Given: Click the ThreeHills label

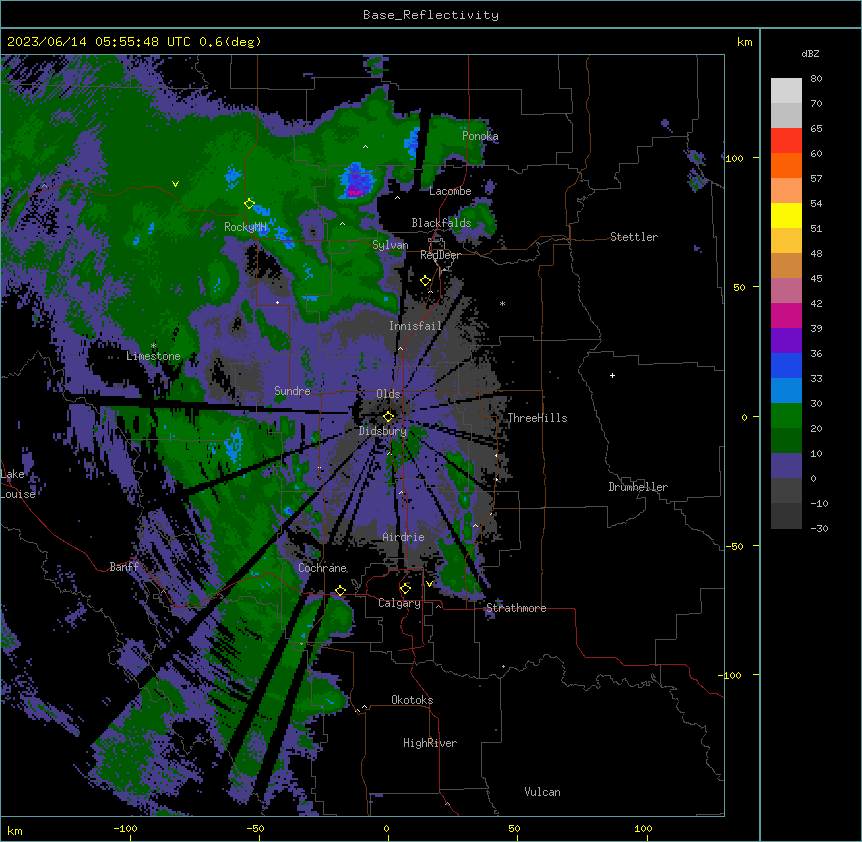Looking at the screenshot, I should point(537,418).
